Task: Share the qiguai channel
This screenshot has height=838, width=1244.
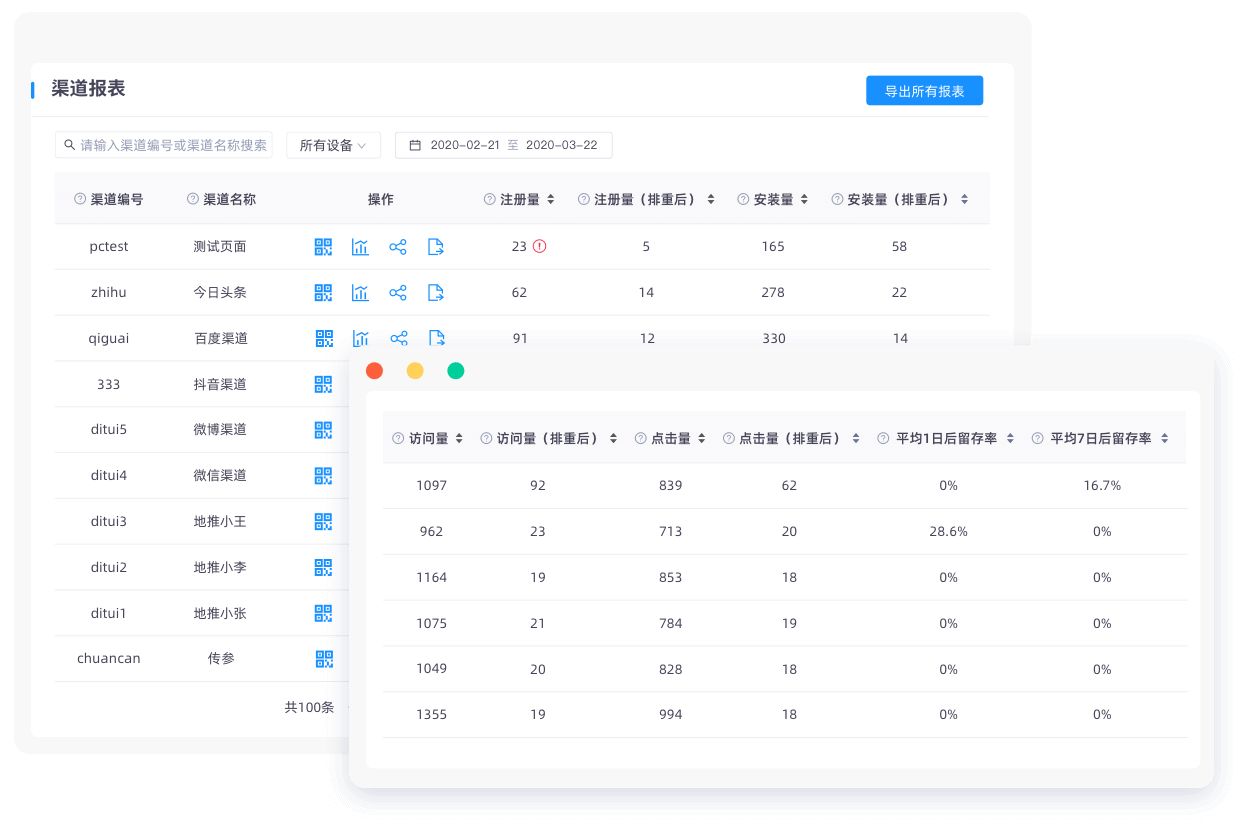Action: (x=399, y=338)
